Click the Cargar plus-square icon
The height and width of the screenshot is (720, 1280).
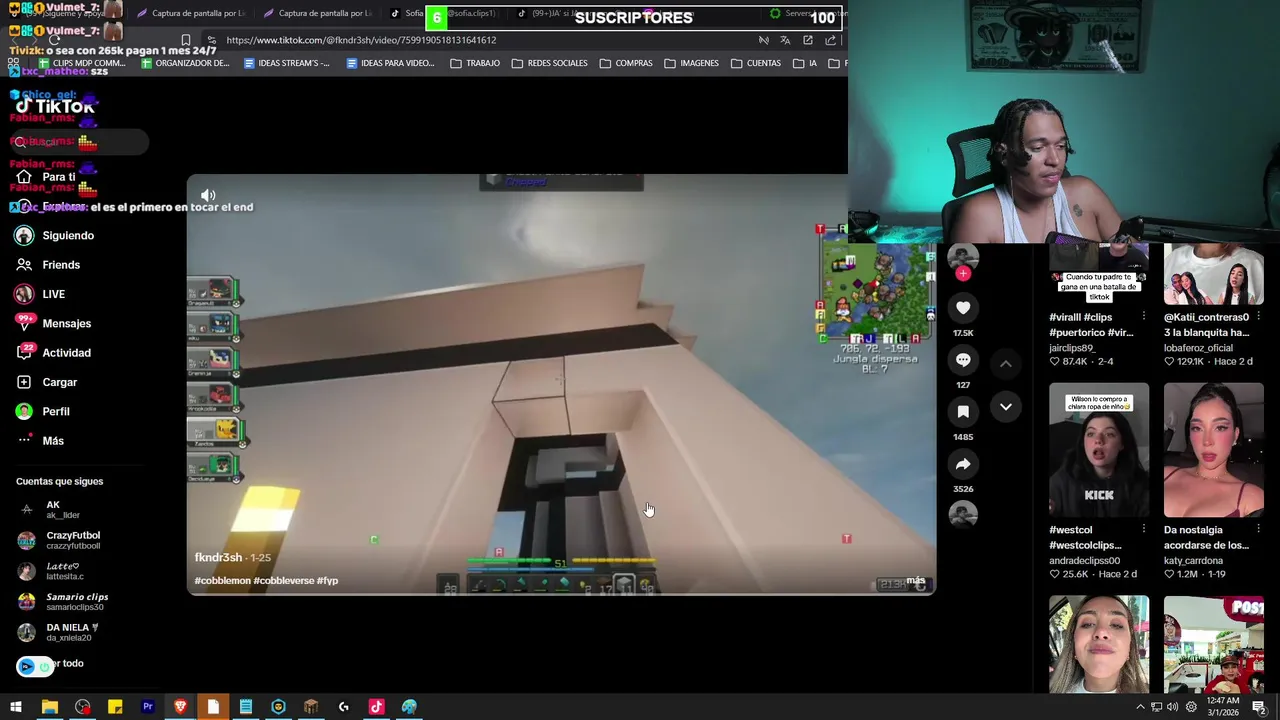click(24, 382)
